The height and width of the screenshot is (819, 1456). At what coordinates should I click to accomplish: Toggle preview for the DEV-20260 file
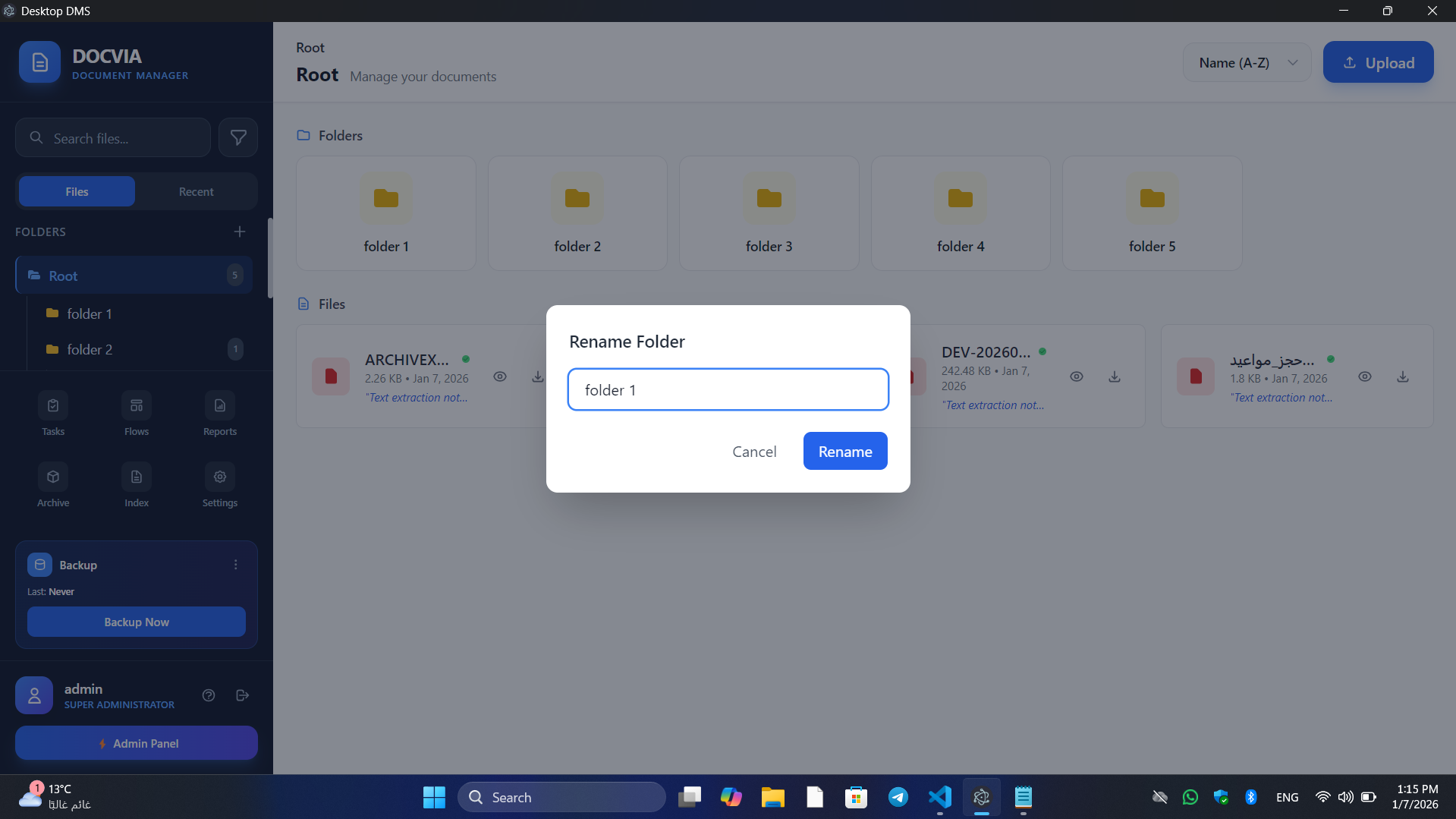(x=1076, y=376)
